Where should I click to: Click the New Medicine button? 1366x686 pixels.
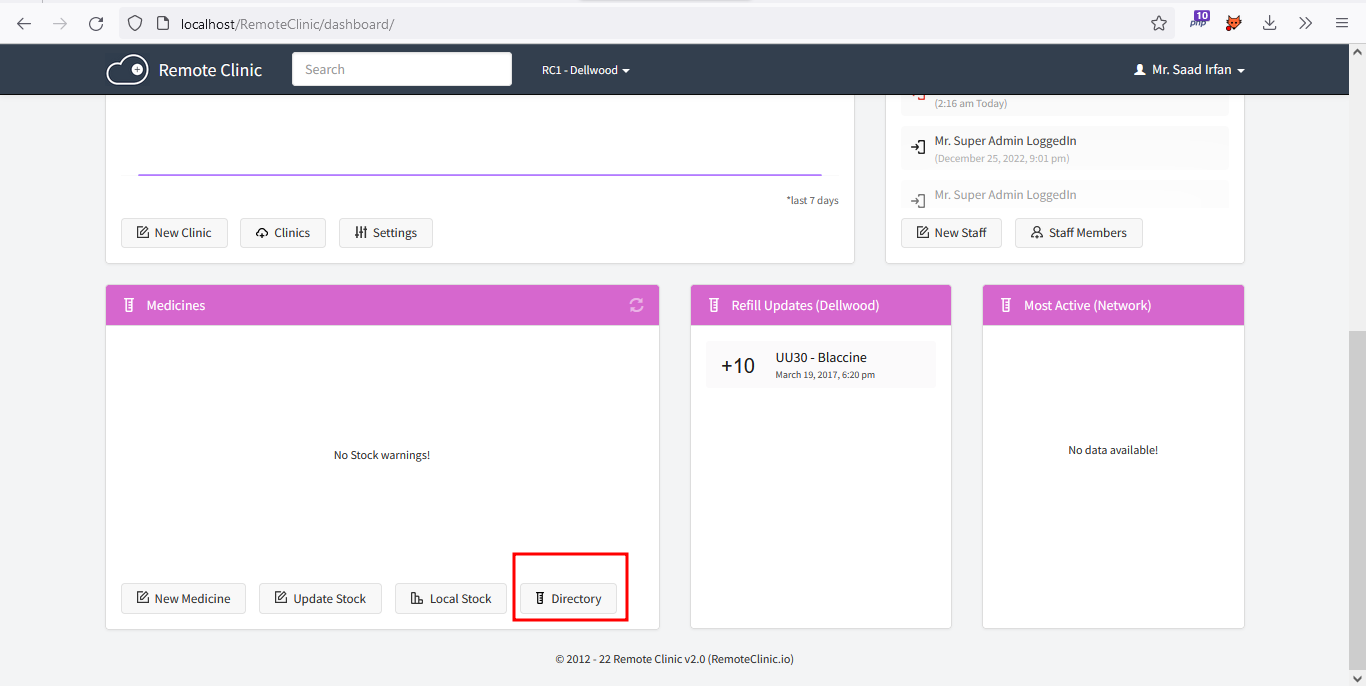click(183, 599)
